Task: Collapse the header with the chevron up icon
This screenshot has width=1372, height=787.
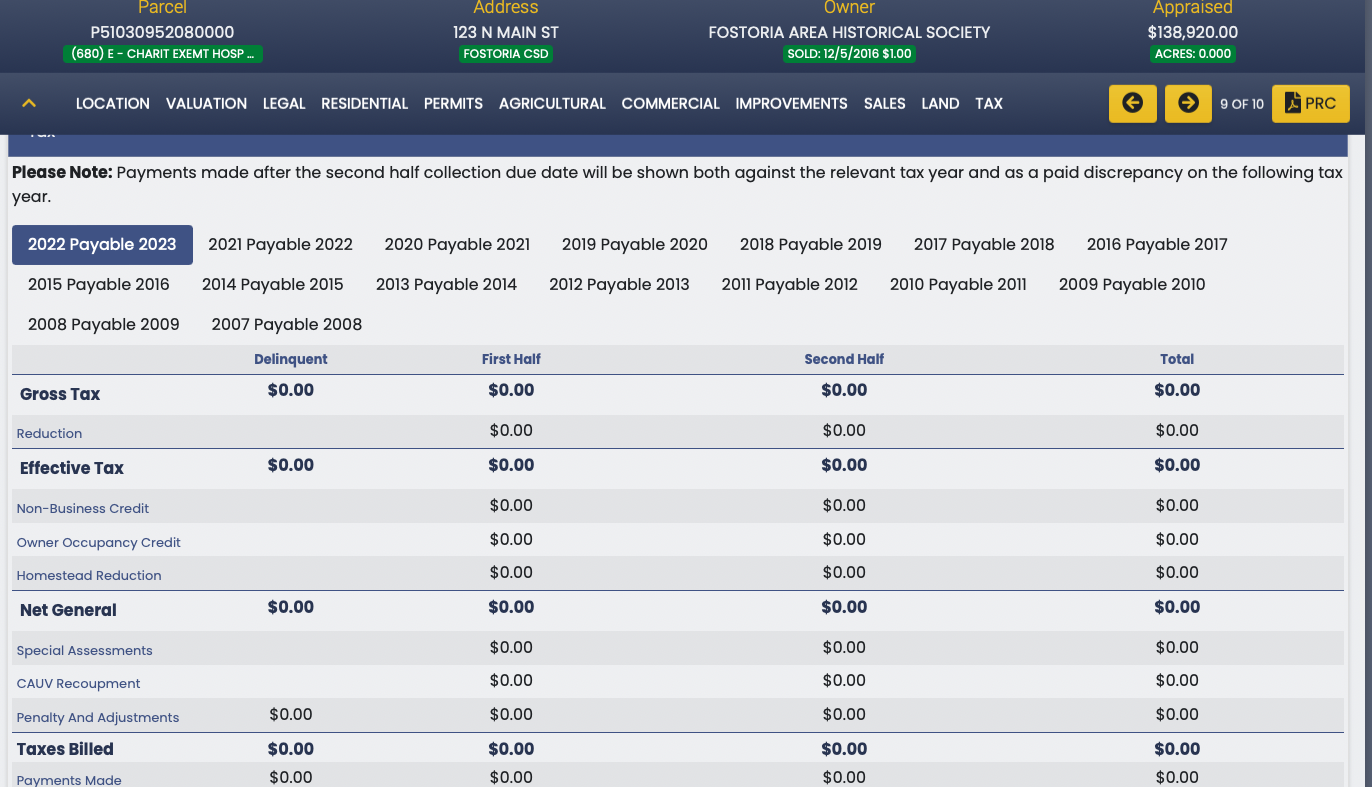Action: point(29,104)
